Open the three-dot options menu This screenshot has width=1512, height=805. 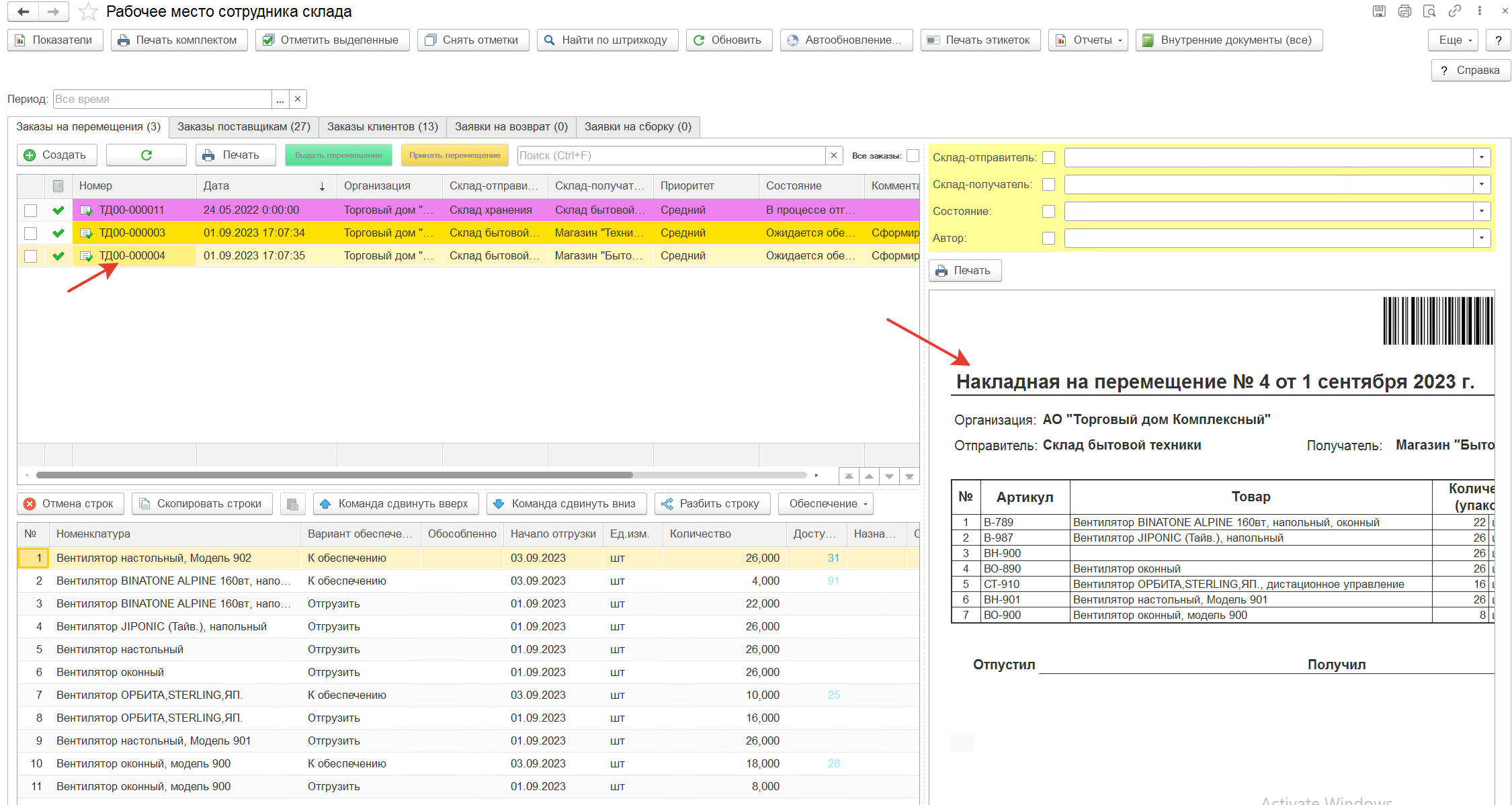pos(1479,11)
